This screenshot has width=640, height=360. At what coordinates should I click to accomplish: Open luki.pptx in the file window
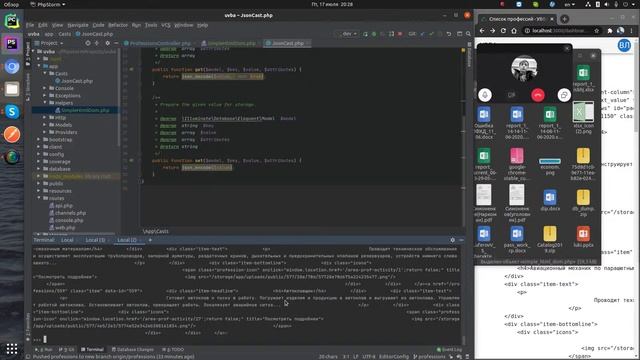click(x=583, y=237)
